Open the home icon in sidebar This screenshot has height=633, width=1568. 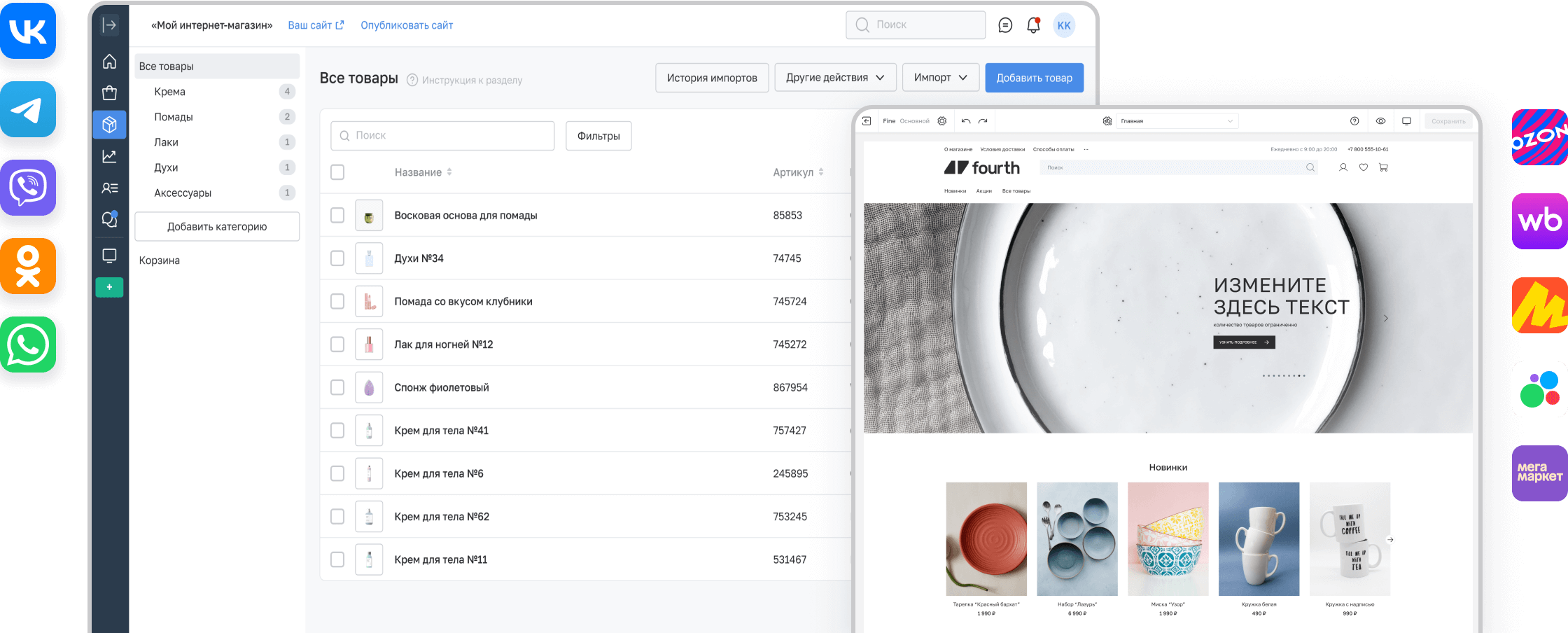[109, 62]
